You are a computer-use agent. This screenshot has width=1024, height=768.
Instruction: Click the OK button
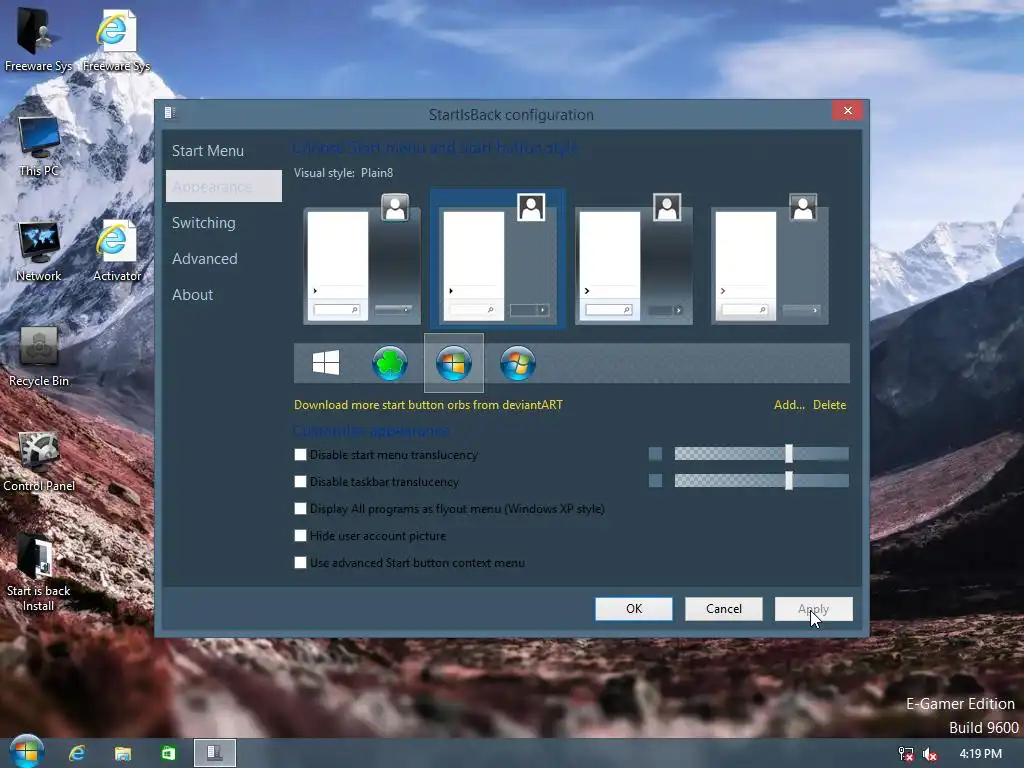click(x=633, y=609)
